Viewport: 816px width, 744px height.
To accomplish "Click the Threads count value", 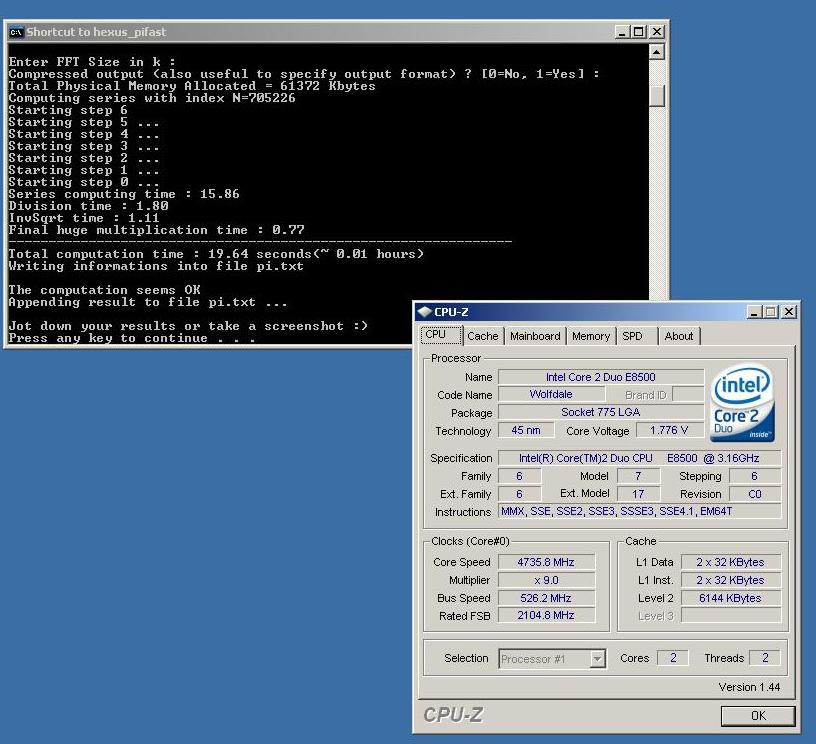I will [x=764, y=658].
